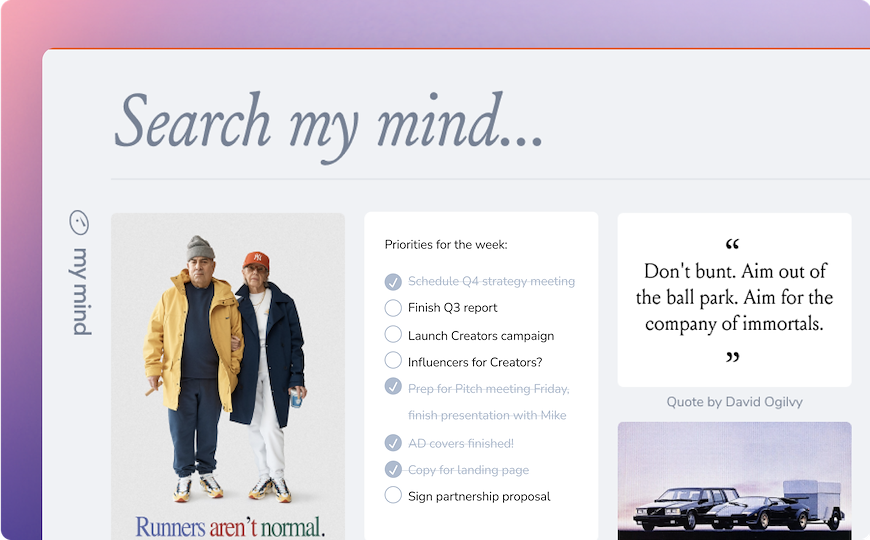This screenshot has height=540, width=870.
Task: Check the Influencers for Creators checkbox
Action: (393, 360)
